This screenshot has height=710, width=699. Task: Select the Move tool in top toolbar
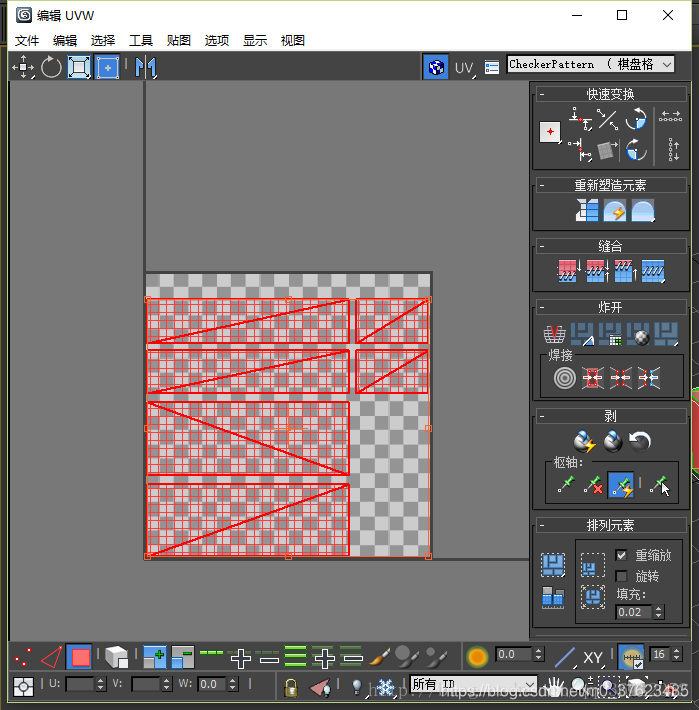[x=23, y=67]
